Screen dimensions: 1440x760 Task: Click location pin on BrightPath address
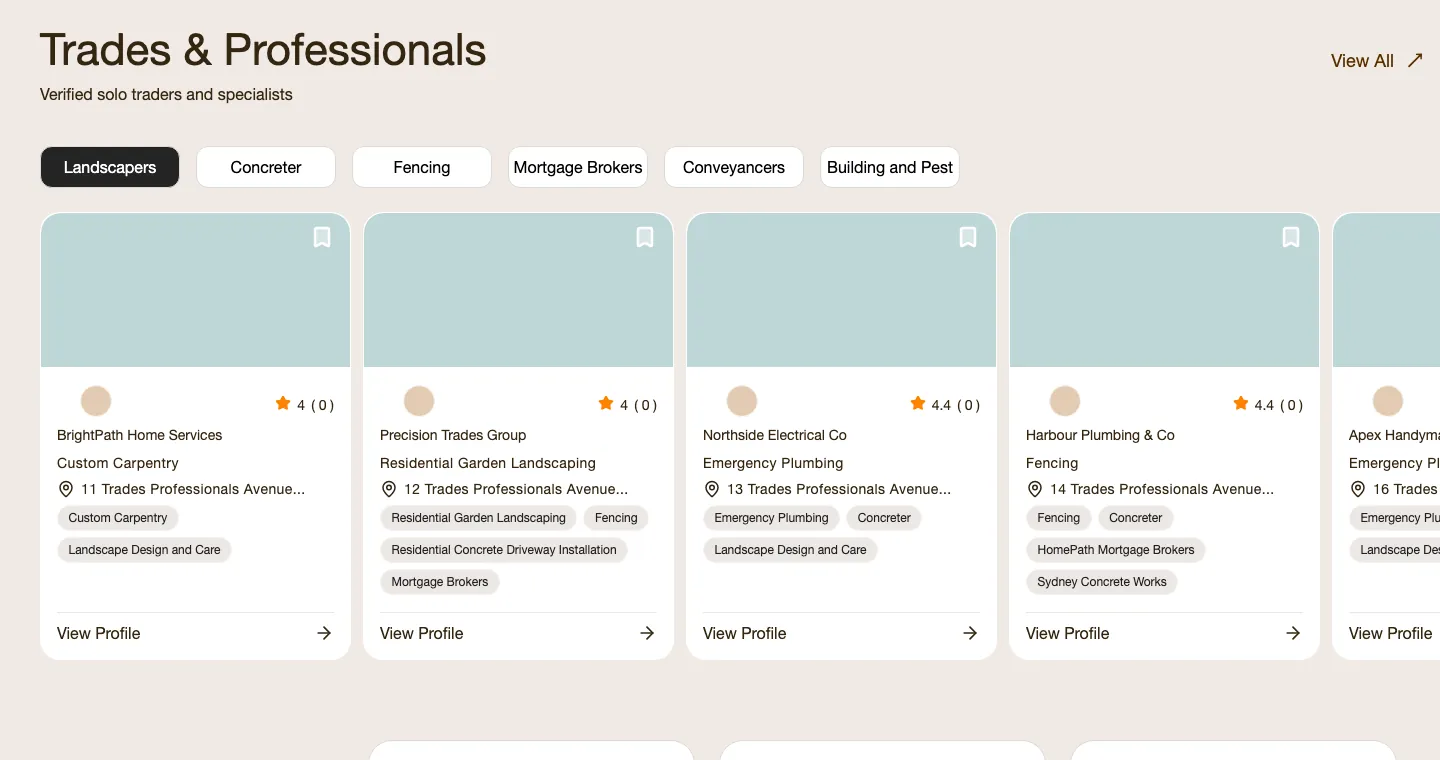coord(66,489)
